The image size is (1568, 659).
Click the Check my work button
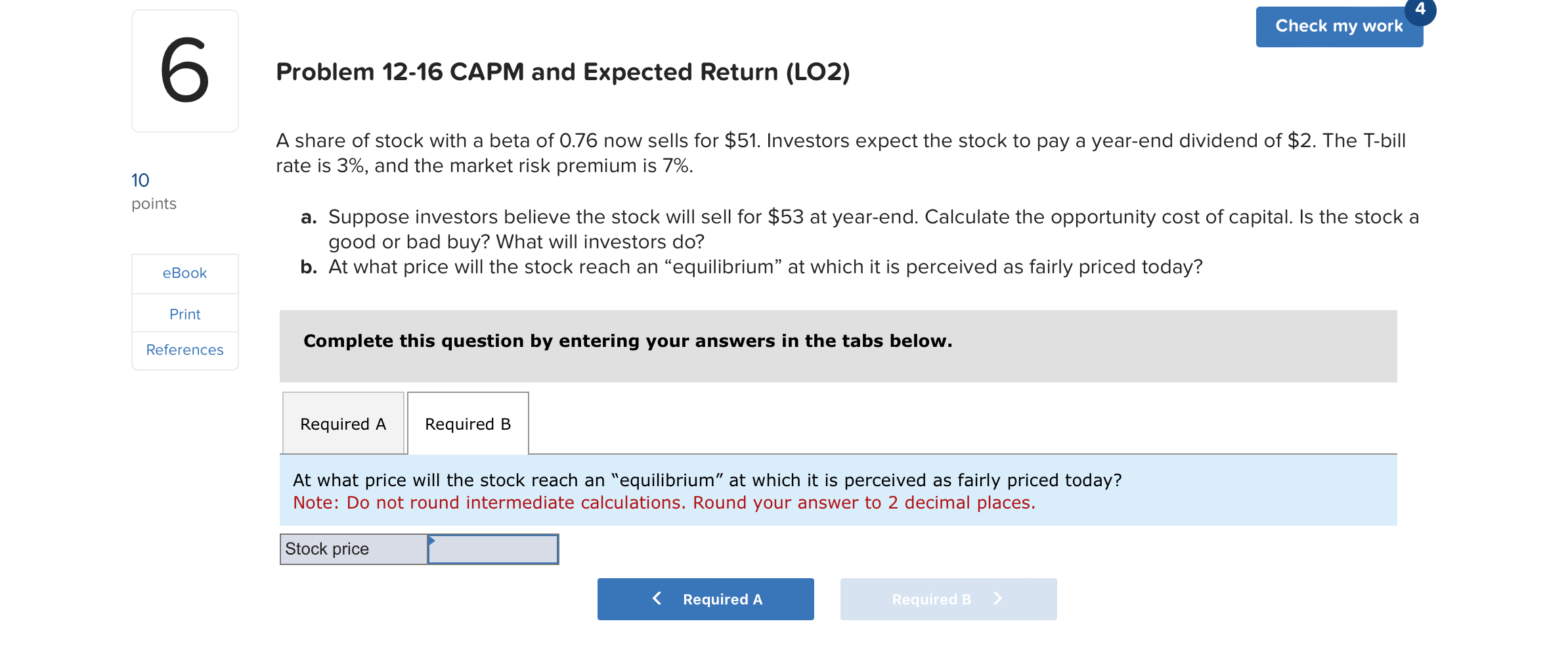[1339, 26]
